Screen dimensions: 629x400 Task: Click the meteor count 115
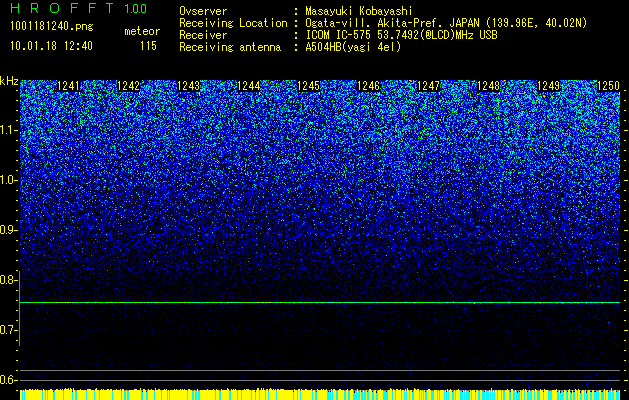tap(148, 46)
